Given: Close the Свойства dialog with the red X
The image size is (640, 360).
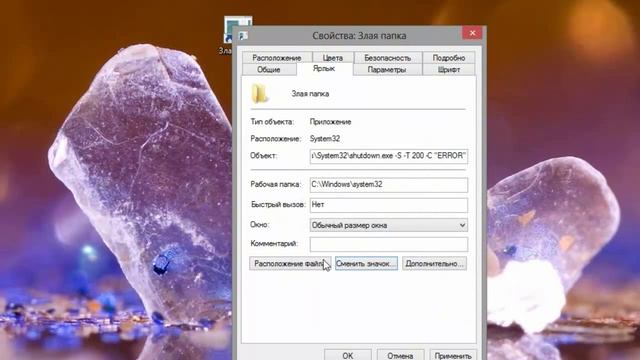Looking at the screenshot, I should pyautogui.click(x=472, y=33).
